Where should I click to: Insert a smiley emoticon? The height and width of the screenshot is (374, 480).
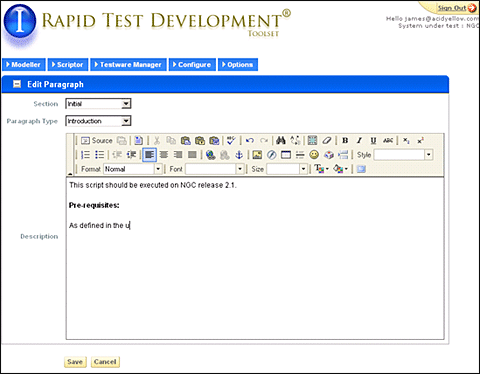click(314, 155)
